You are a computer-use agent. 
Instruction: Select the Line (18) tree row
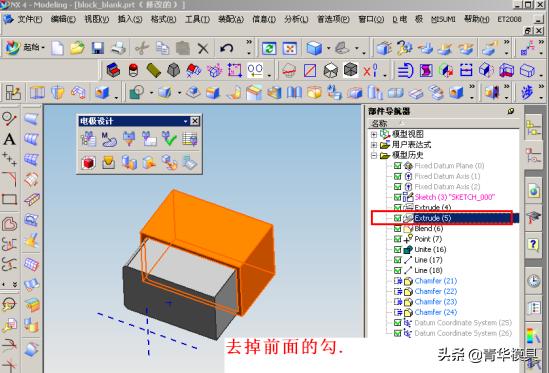[428, 270]
